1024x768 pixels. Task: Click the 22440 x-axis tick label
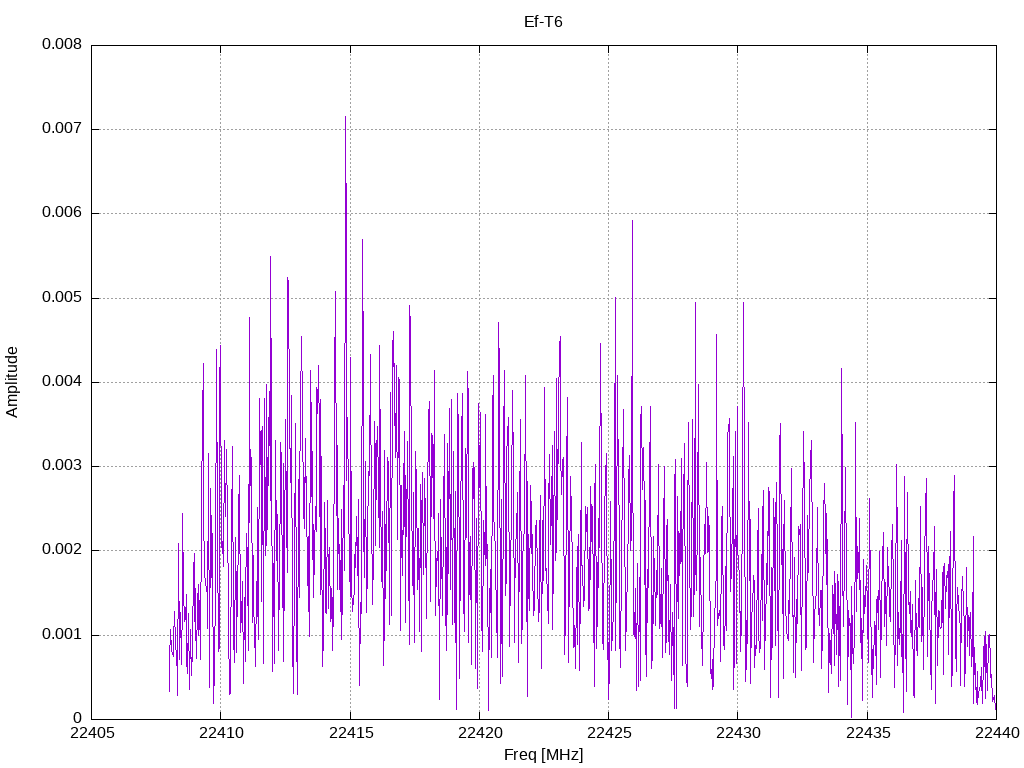(x=997, y=733)
